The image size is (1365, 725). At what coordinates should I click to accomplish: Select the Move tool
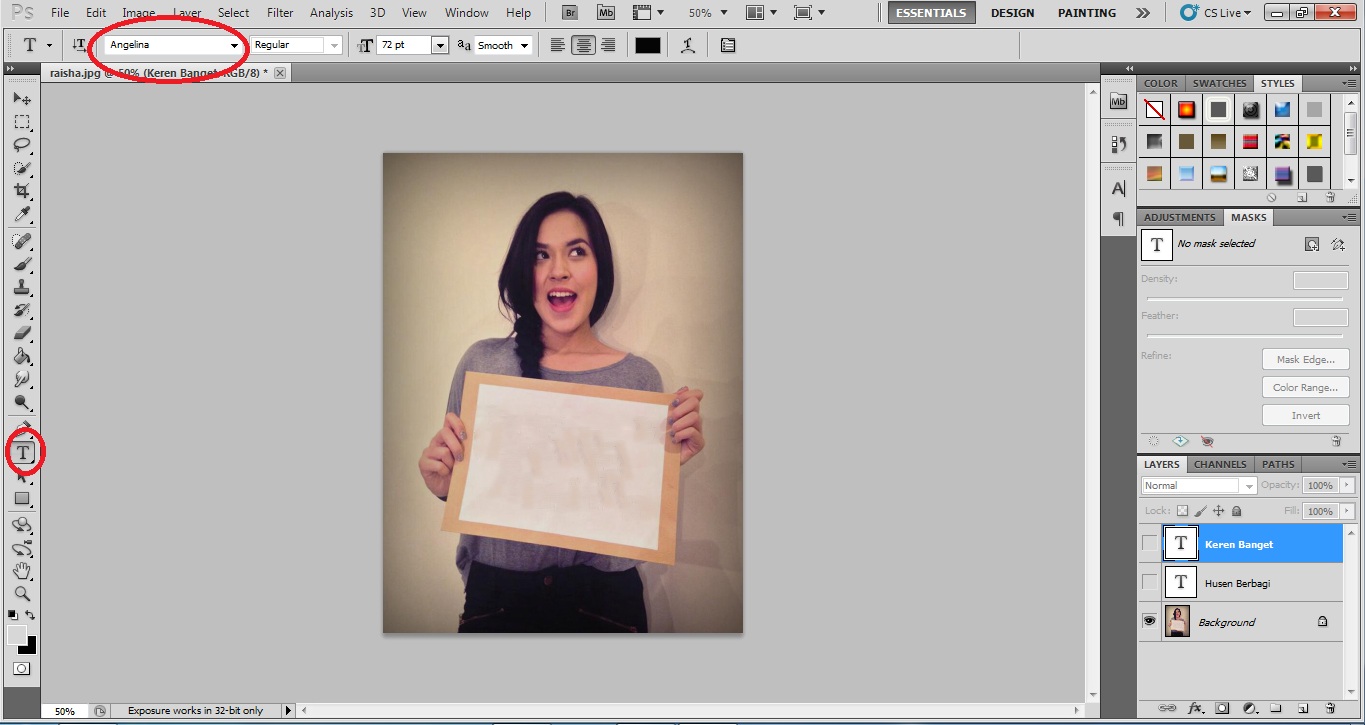tap(22, 99)
